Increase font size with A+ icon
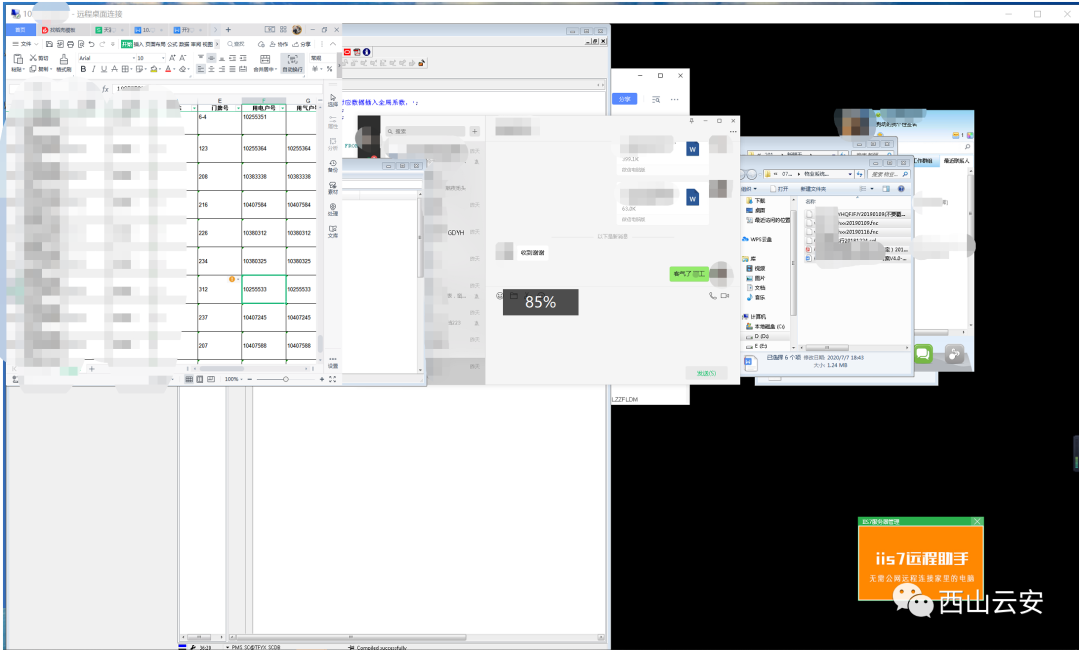Screen dimensions: 1080x650 pyautogui.click(x=172, y=58)
